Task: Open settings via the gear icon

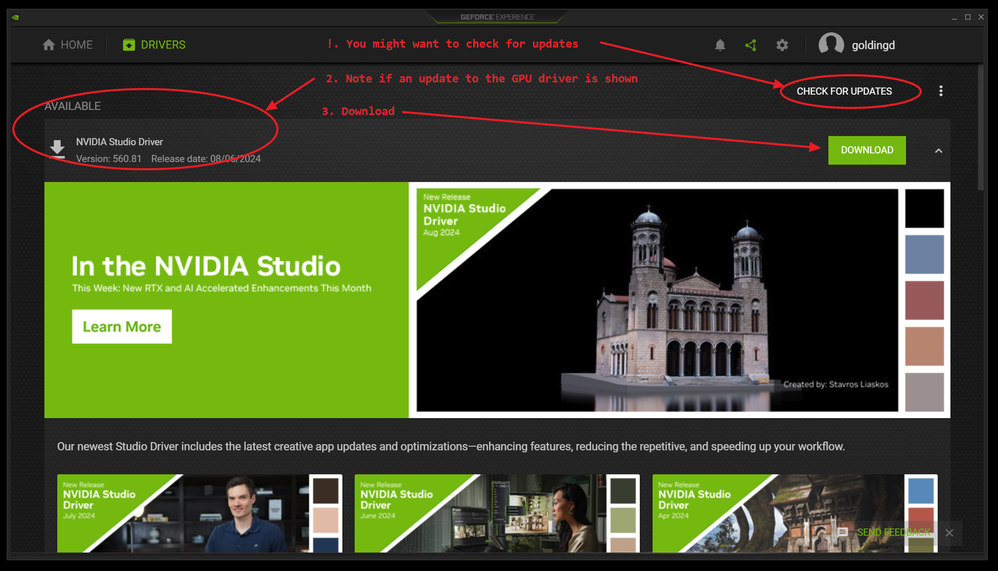Action: pyautogui.click(x=782, y=45)
